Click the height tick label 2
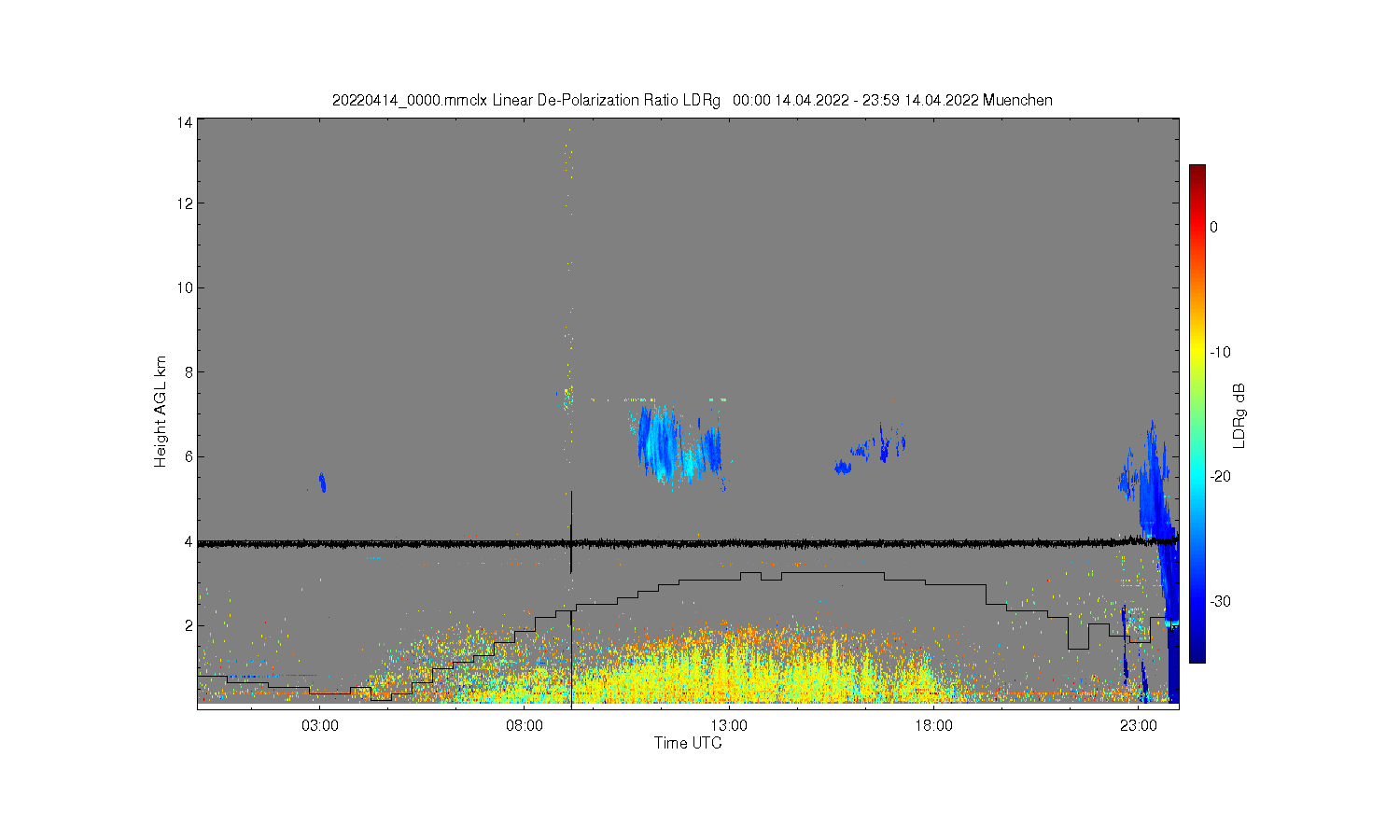Viewport: 1400px width, 840px height. pyautogui.click(x=189, y=625)
